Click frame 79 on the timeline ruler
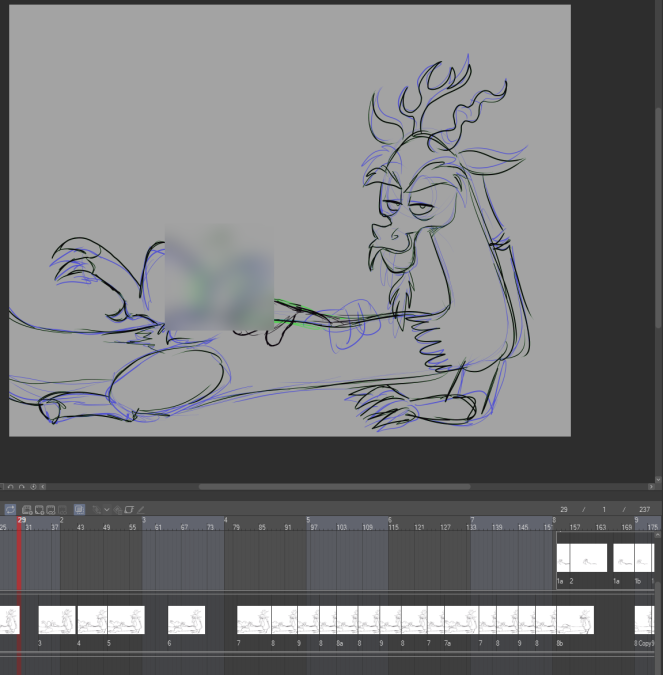Image resolution: width=663 pixels, height=675 pixels. 236,527
